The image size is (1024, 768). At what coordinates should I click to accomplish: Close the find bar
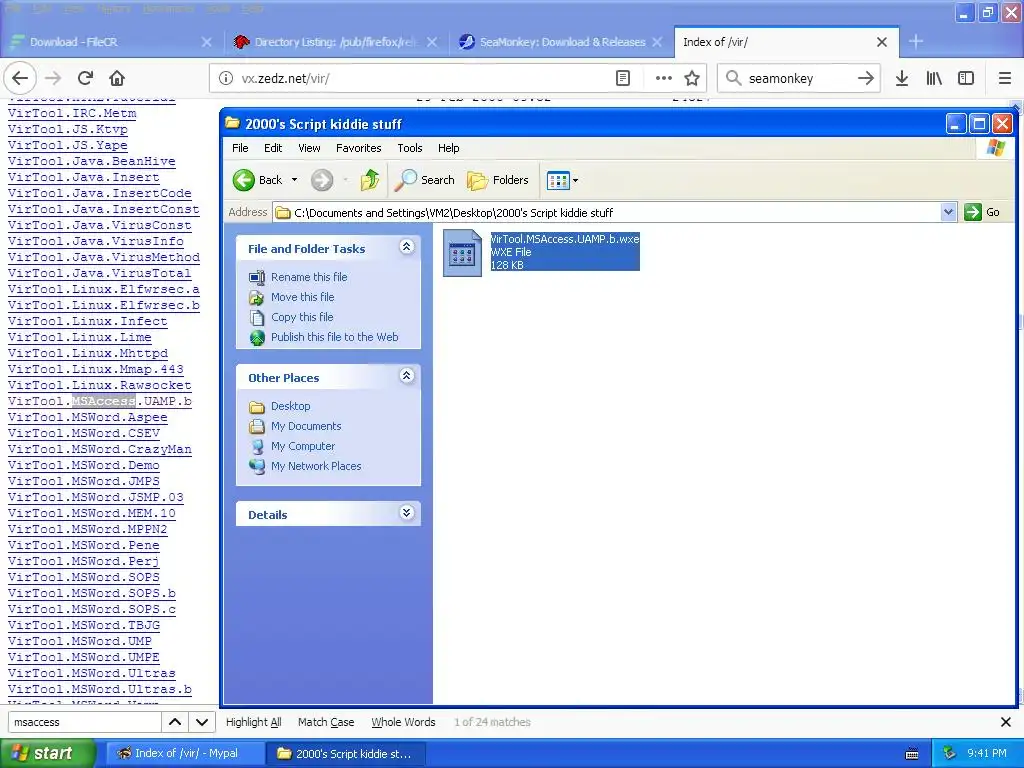(1006, 722)
